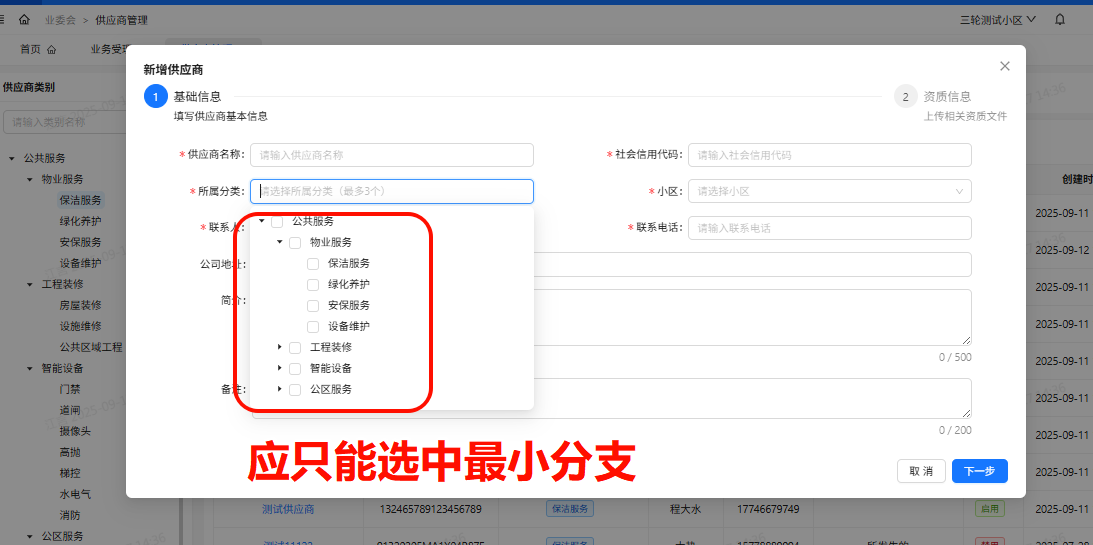Screen dimensions: 1093x545
Task: Check the 设备维护 checkbox in dropdown
Action: (x=313, y=326)
